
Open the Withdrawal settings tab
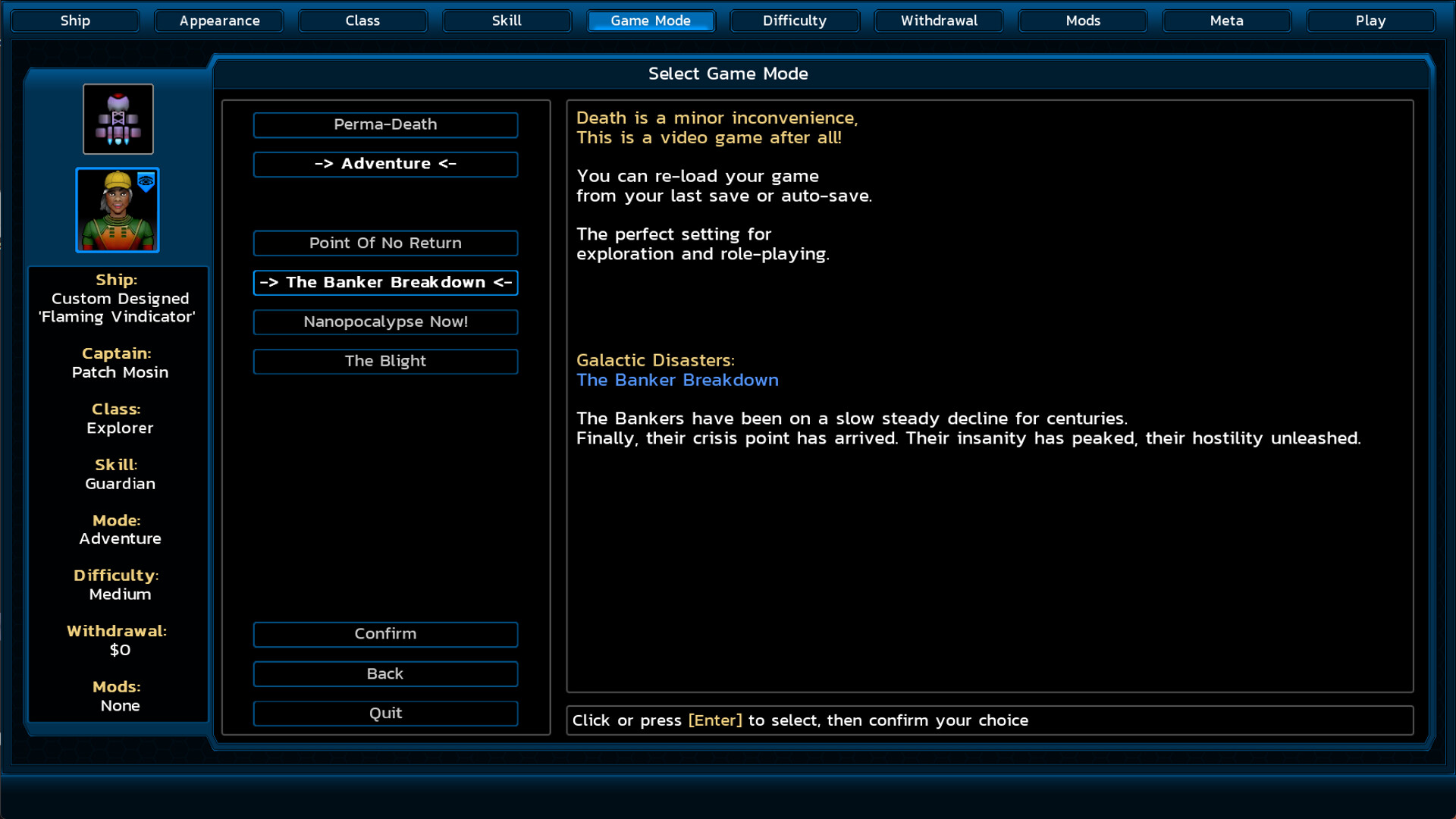click(939, 20)
